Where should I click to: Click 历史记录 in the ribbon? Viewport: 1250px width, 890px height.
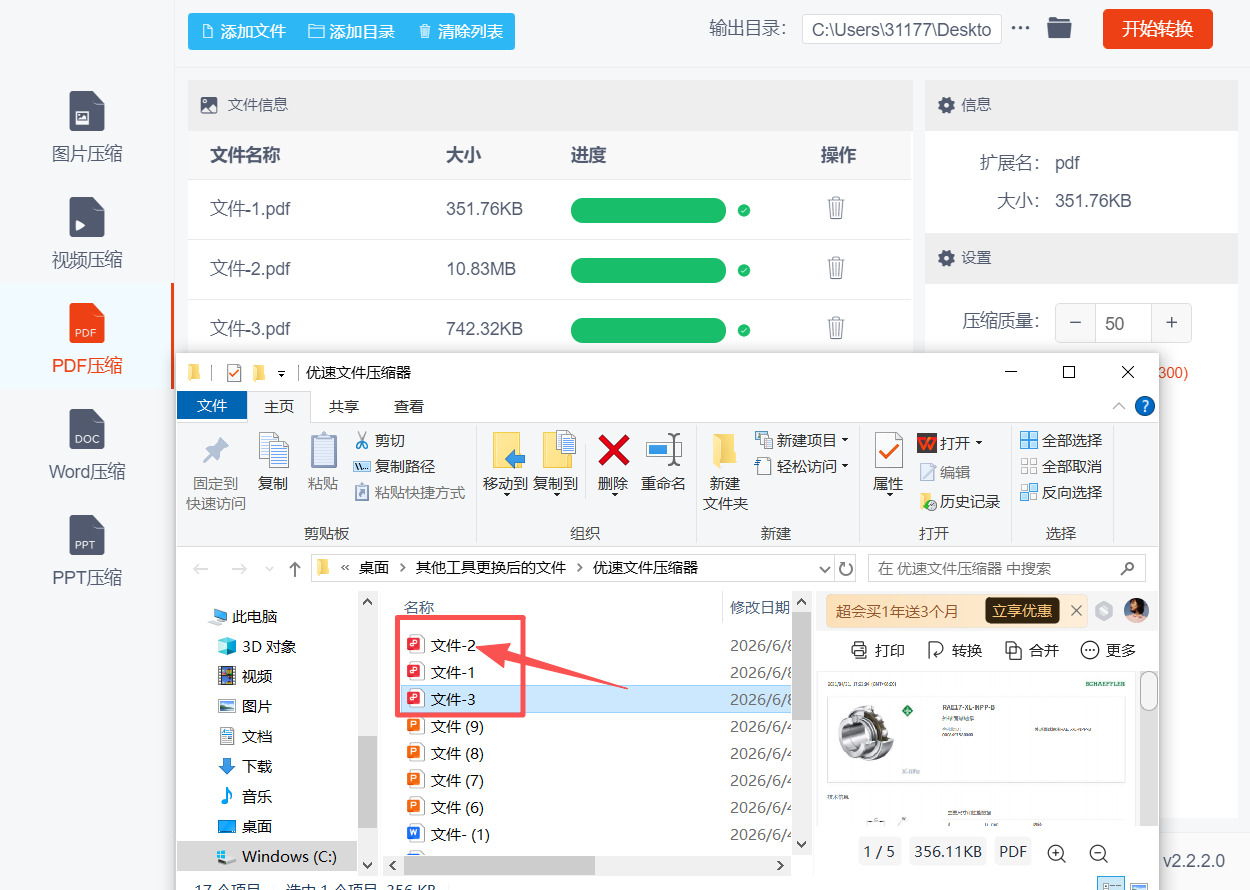click(960, 501)
